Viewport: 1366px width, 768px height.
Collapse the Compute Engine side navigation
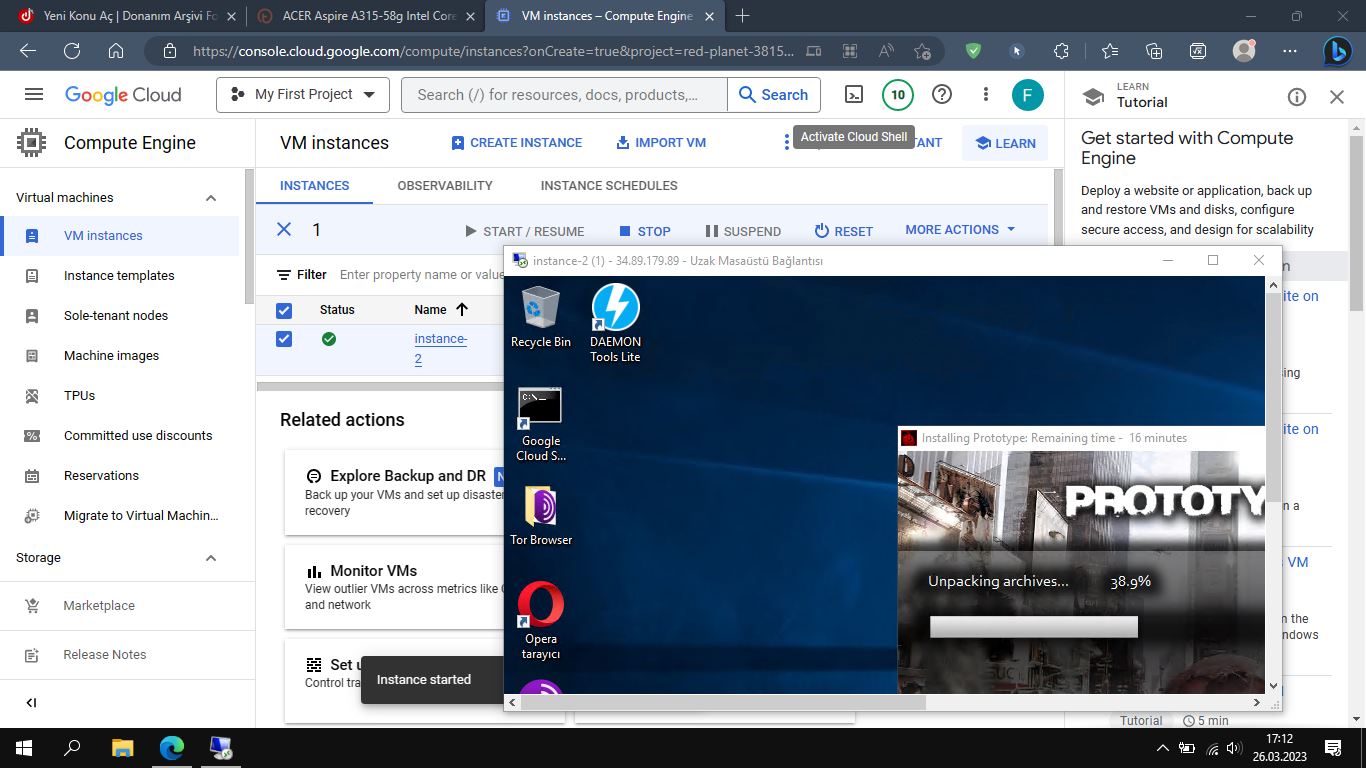point(31,703)
